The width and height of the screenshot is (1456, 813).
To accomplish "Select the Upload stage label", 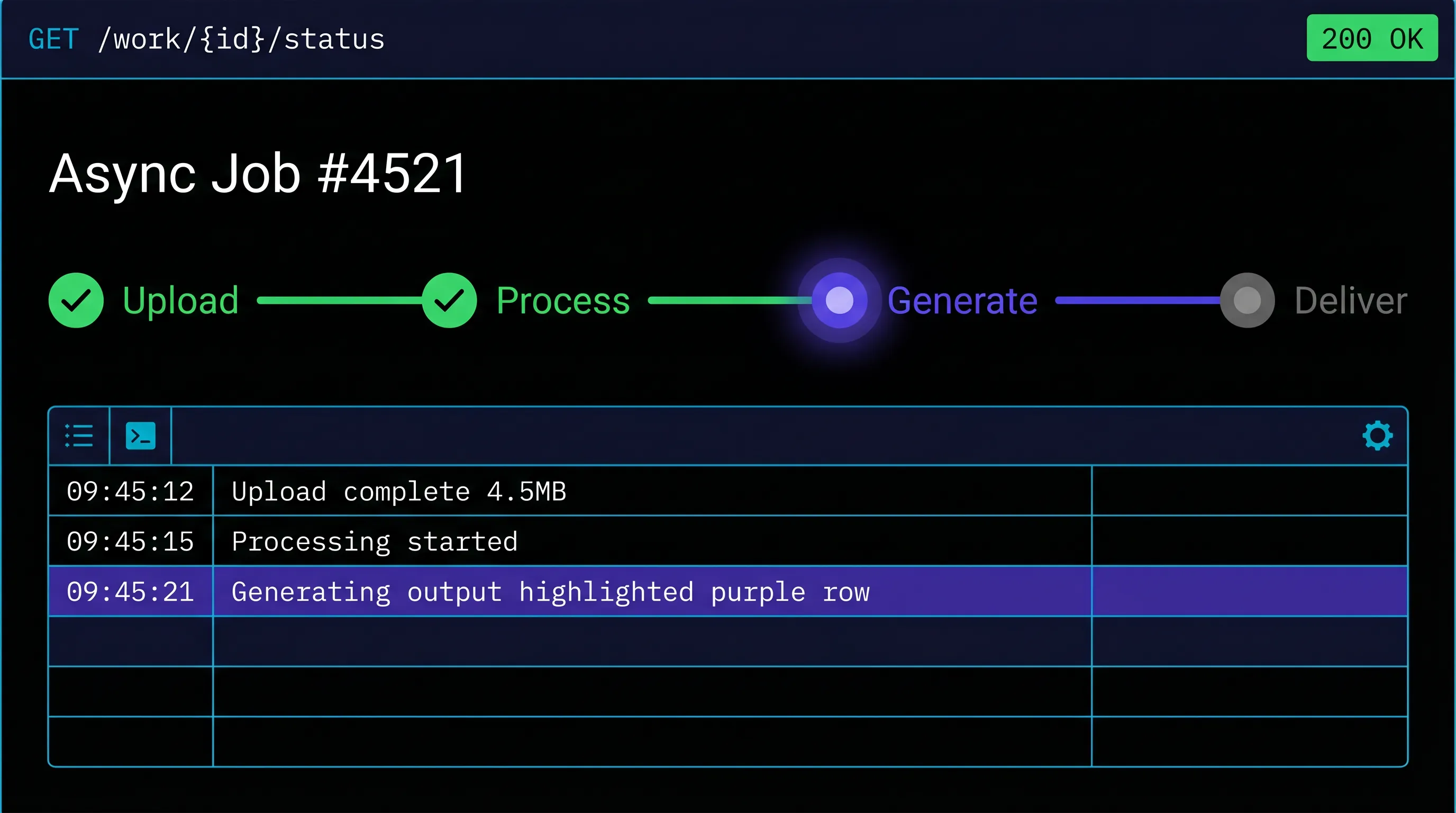I will tap(181, 301).
